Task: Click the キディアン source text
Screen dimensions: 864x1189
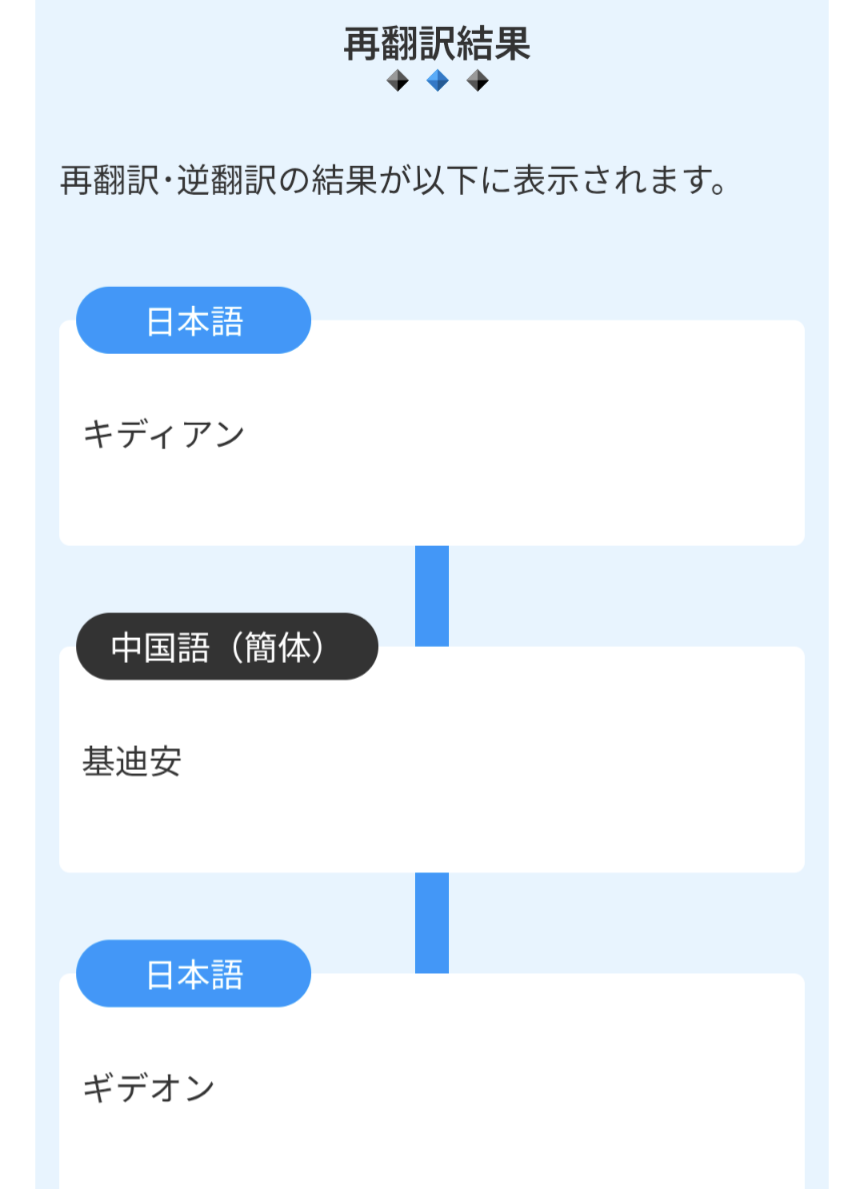Action: pyautogui.click(x=163, y=435)
